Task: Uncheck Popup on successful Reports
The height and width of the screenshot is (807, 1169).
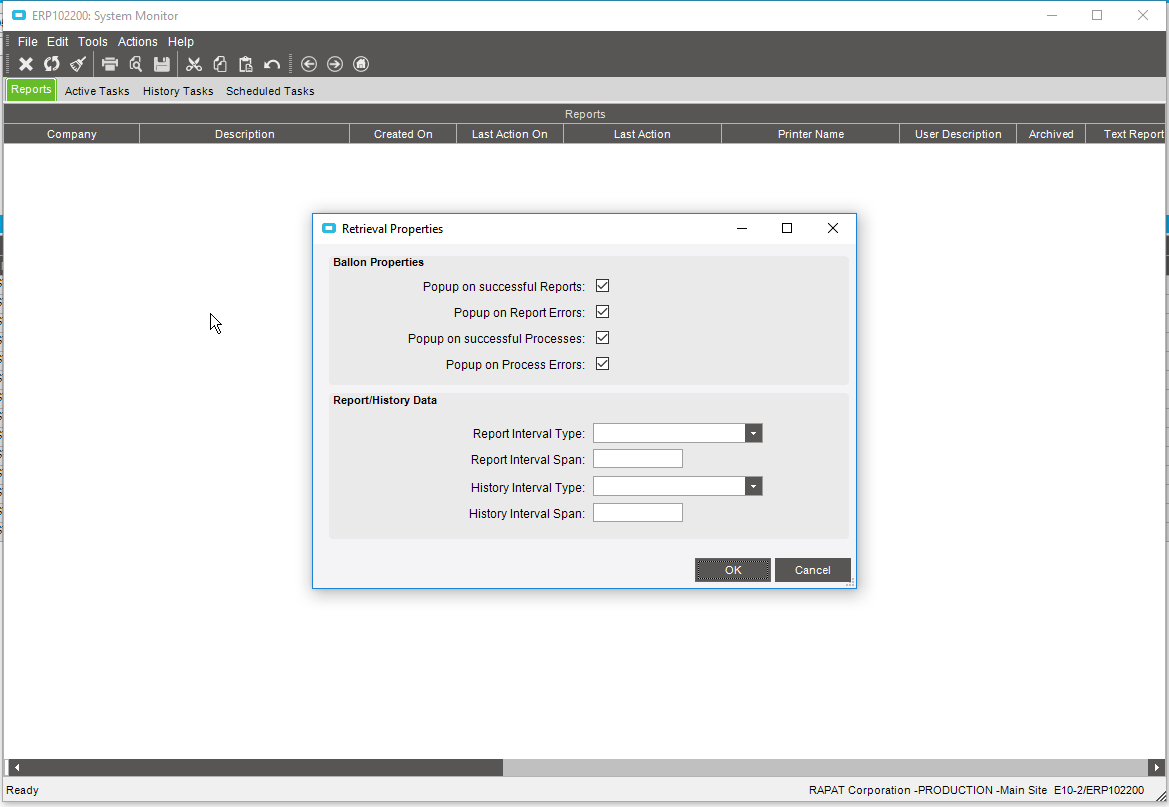Action: click(602, 286)
